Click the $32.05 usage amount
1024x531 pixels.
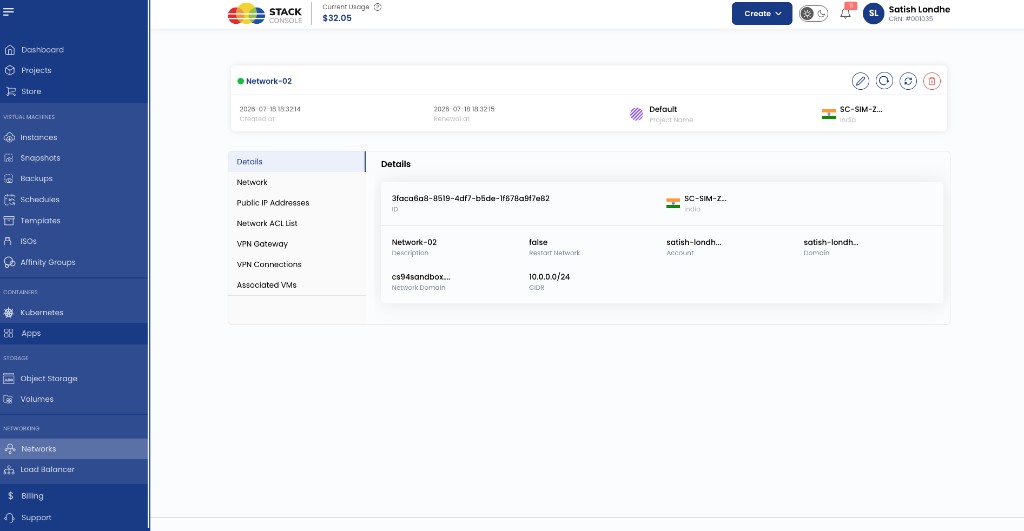pos(337,18)
